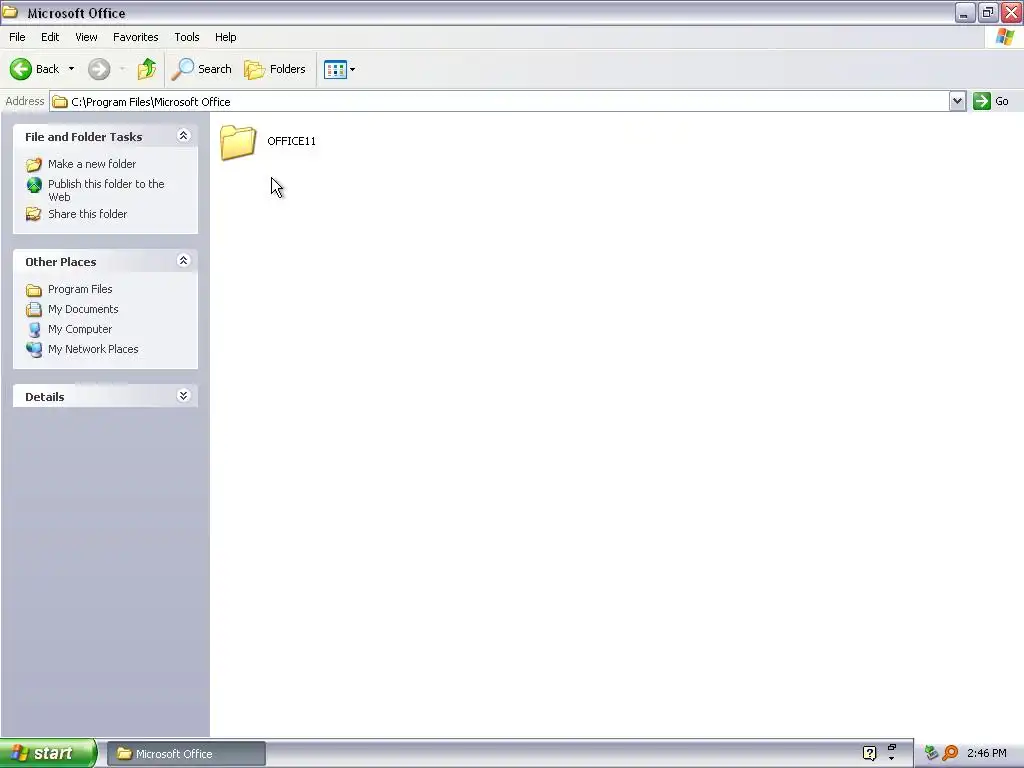This screenshot has width=1024, height=768.
Task: Click the Windows flag logo in the menu bar
Action: (x=1005, y=37)
